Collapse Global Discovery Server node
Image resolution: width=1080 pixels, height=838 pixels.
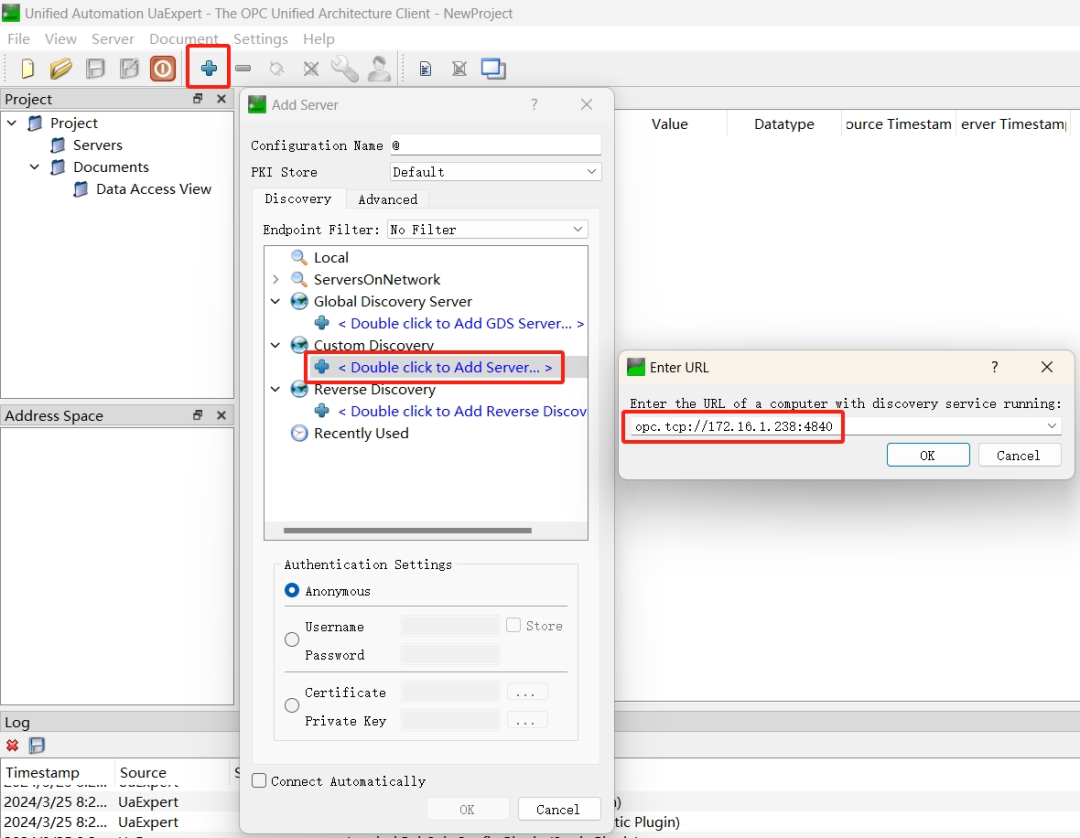pyautogui.click(x=276, y=302)
